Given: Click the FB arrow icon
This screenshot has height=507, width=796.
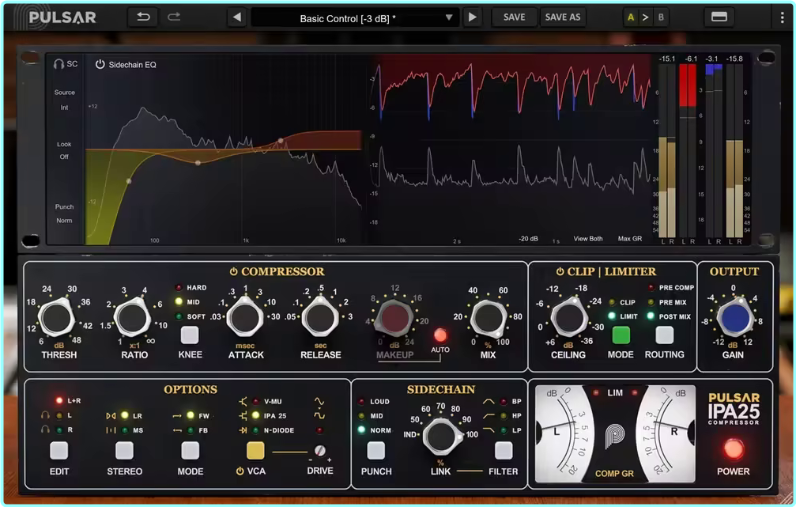Looking at the screenshot, I should click(177, 430).
